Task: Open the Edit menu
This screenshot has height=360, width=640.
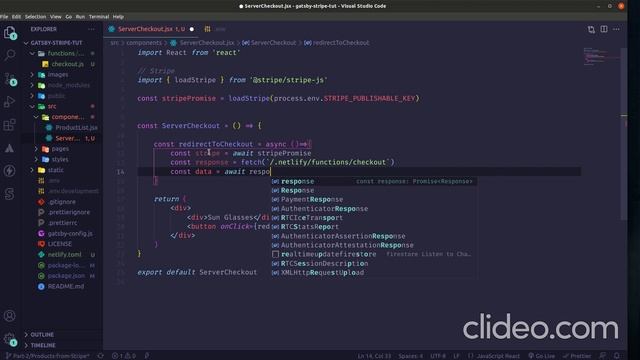Action: 16,17
